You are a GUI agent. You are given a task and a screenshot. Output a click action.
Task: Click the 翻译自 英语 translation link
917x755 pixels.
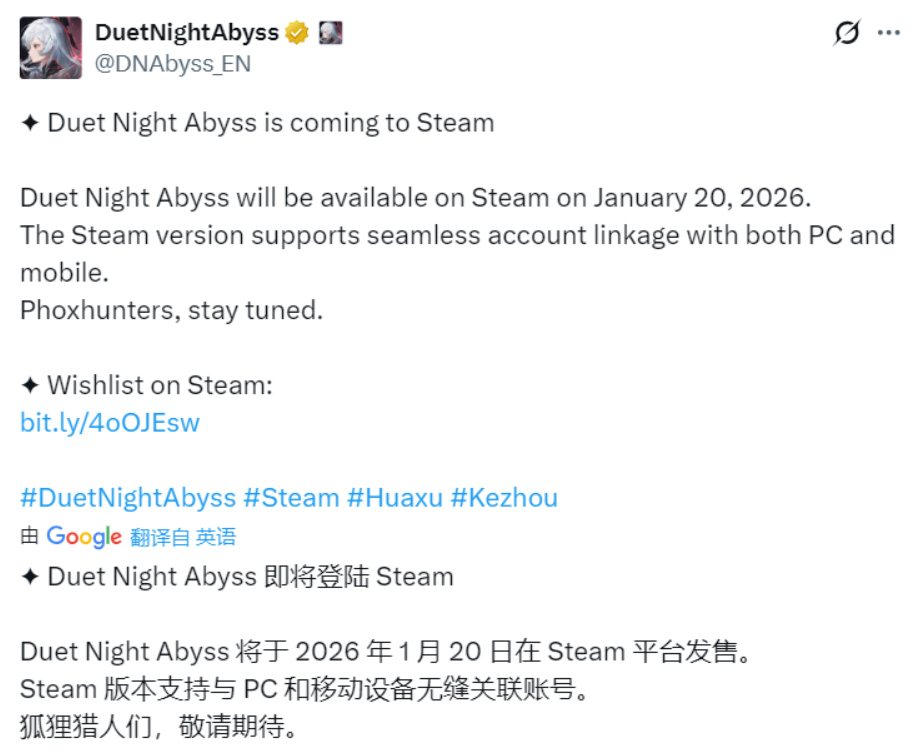pos(183,537)
